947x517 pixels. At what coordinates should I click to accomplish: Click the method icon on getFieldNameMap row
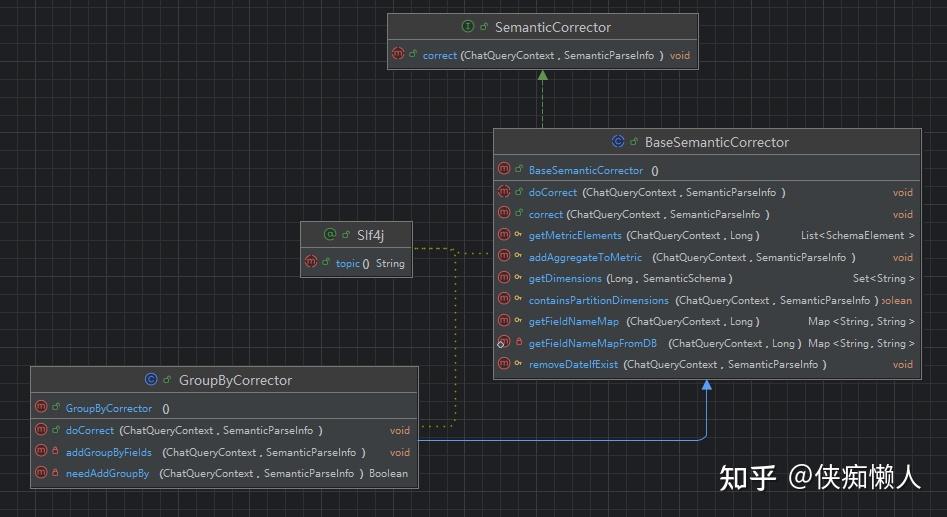pyautogui.click(x=504, y=320)
